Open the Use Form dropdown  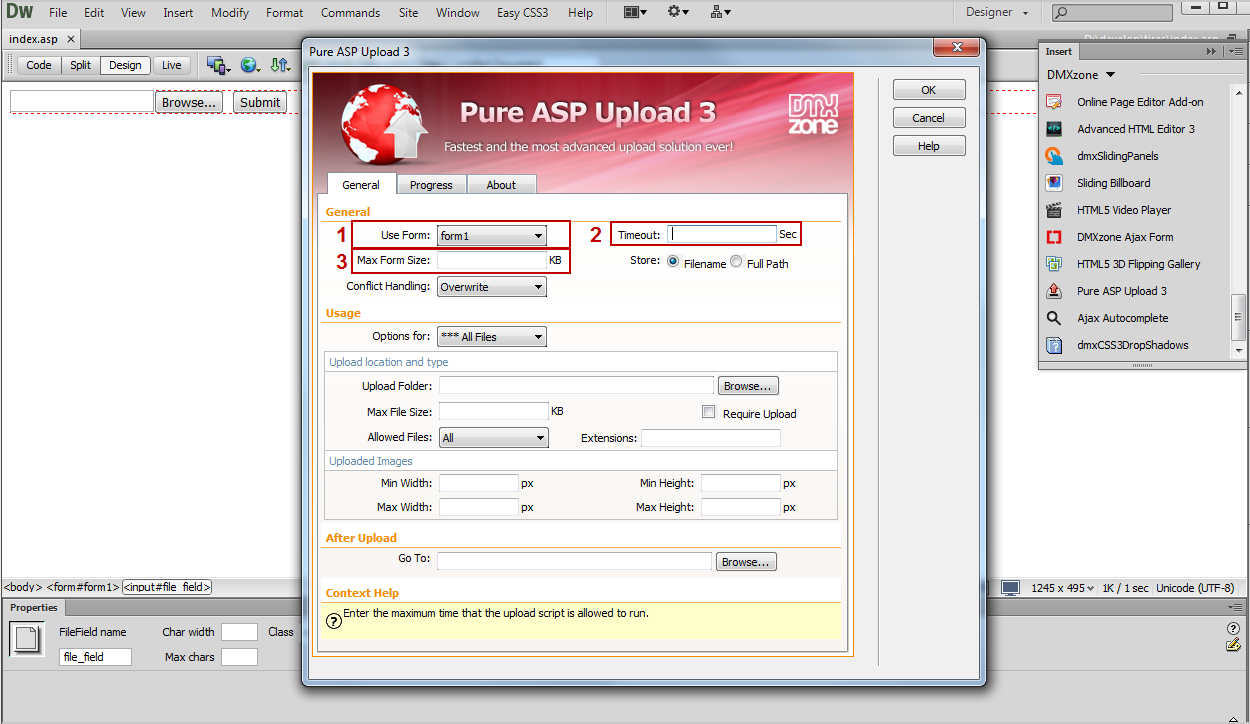(492, 236)
